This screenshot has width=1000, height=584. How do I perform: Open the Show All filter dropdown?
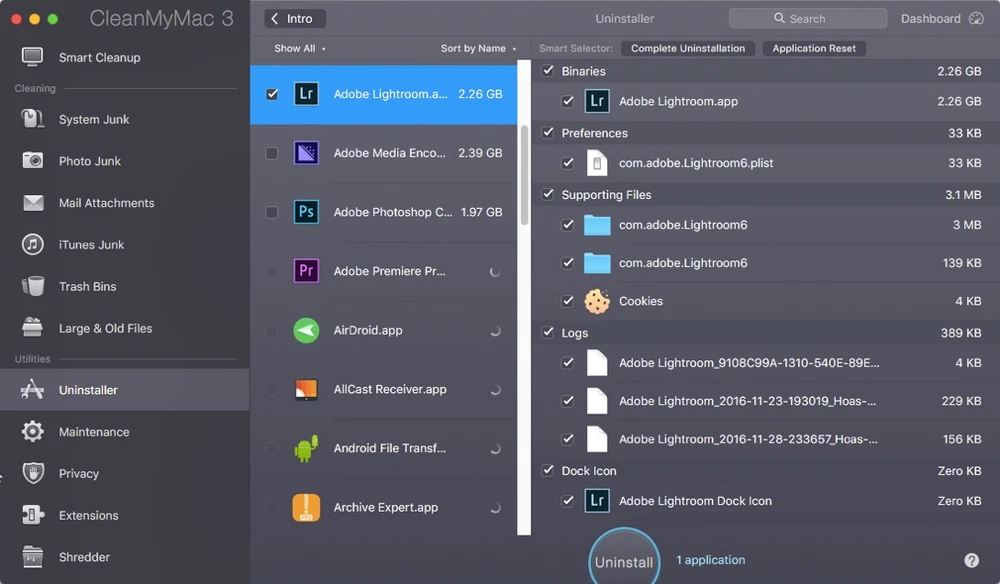299,48
